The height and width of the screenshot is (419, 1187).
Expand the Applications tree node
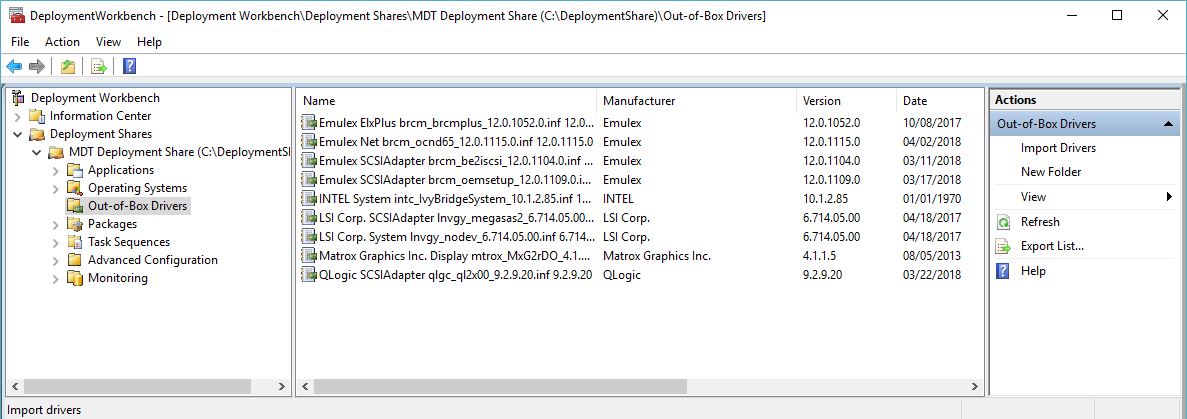56,170
